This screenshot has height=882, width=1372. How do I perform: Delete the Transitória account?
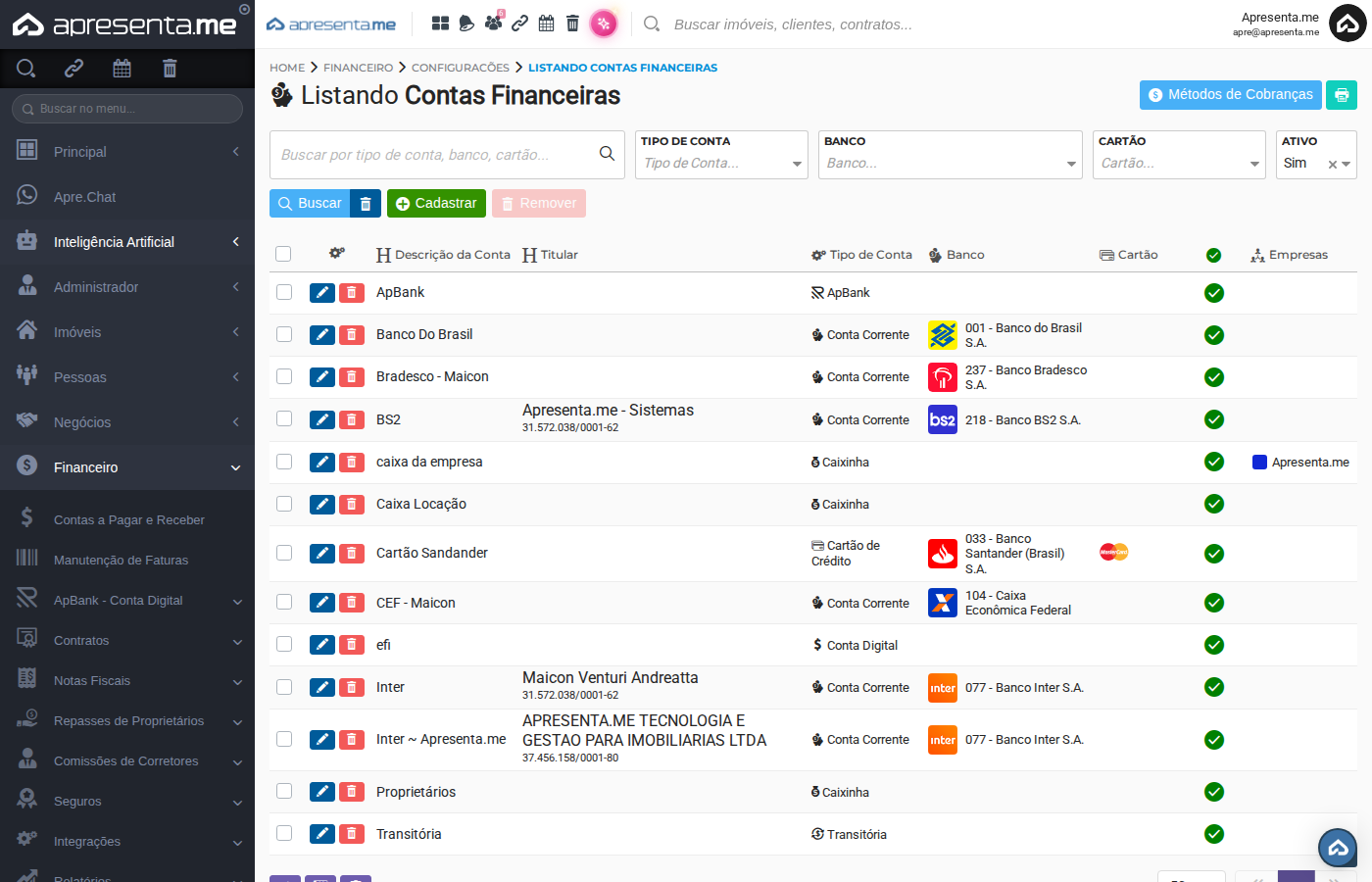(352, 834)
